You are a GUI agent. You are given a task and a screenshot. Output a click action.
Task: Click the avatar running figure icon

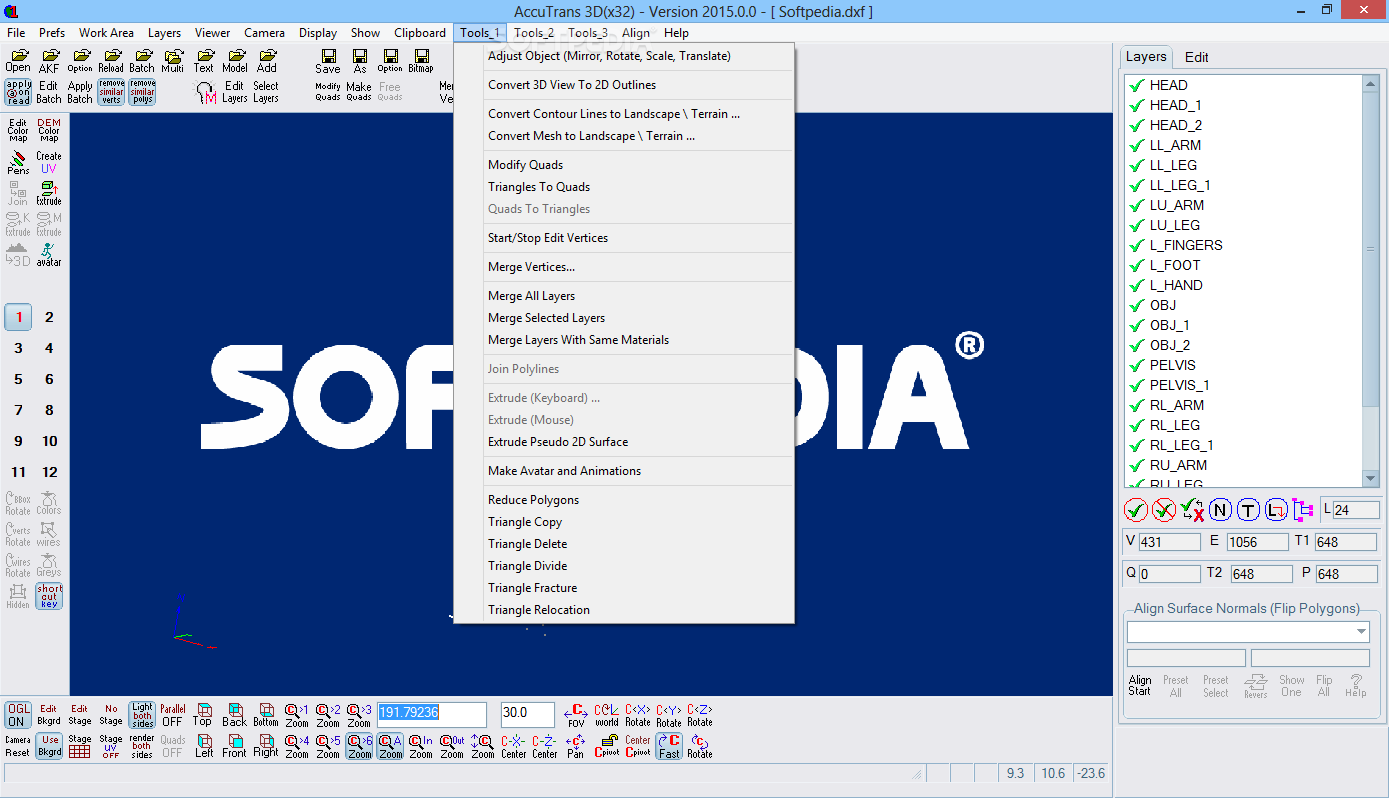(49, 255)
